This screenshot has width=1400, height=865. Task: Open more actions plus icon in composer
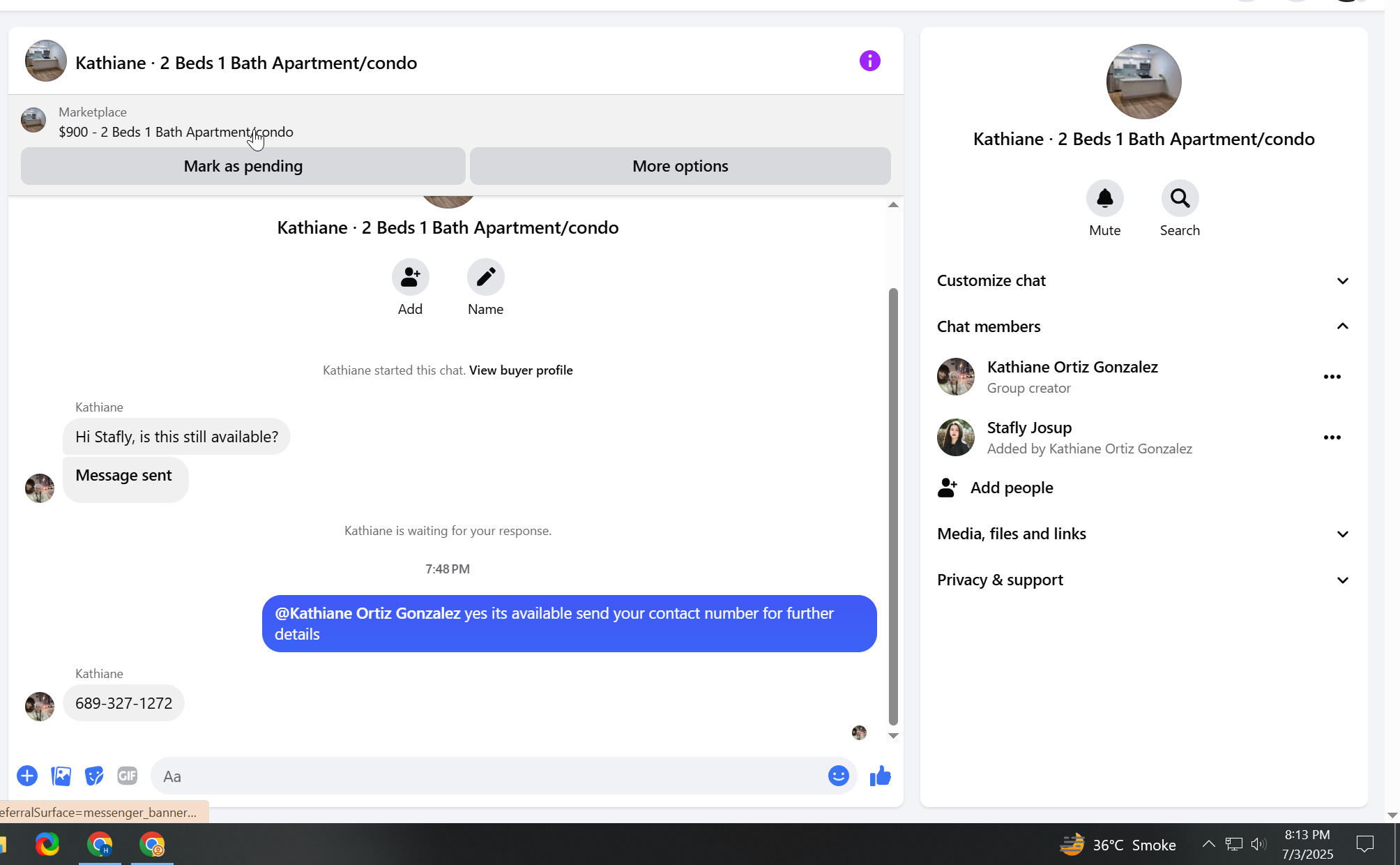27,776
